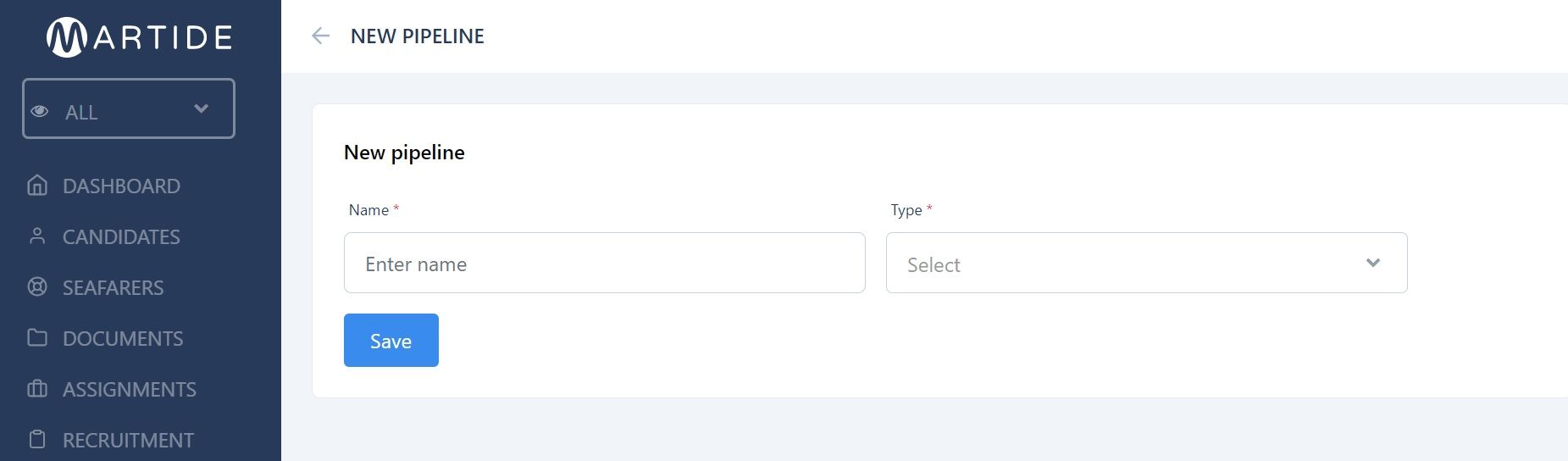
Task: Open the Type select dropdown
Action: tap(1146, 263)
